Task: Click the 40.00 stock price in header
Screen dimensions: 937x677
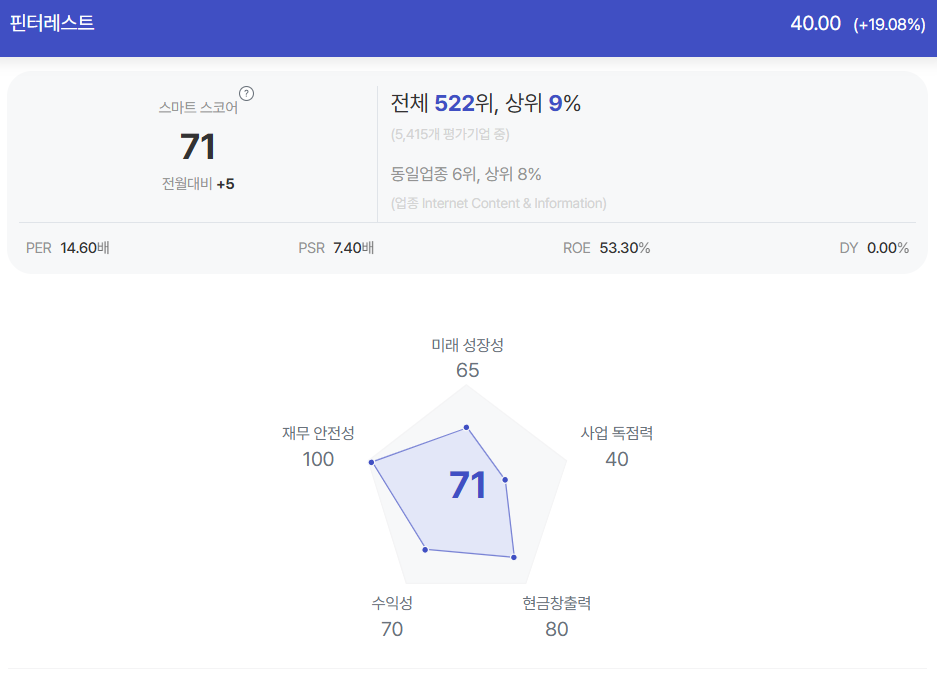Action: pos(815,24)
